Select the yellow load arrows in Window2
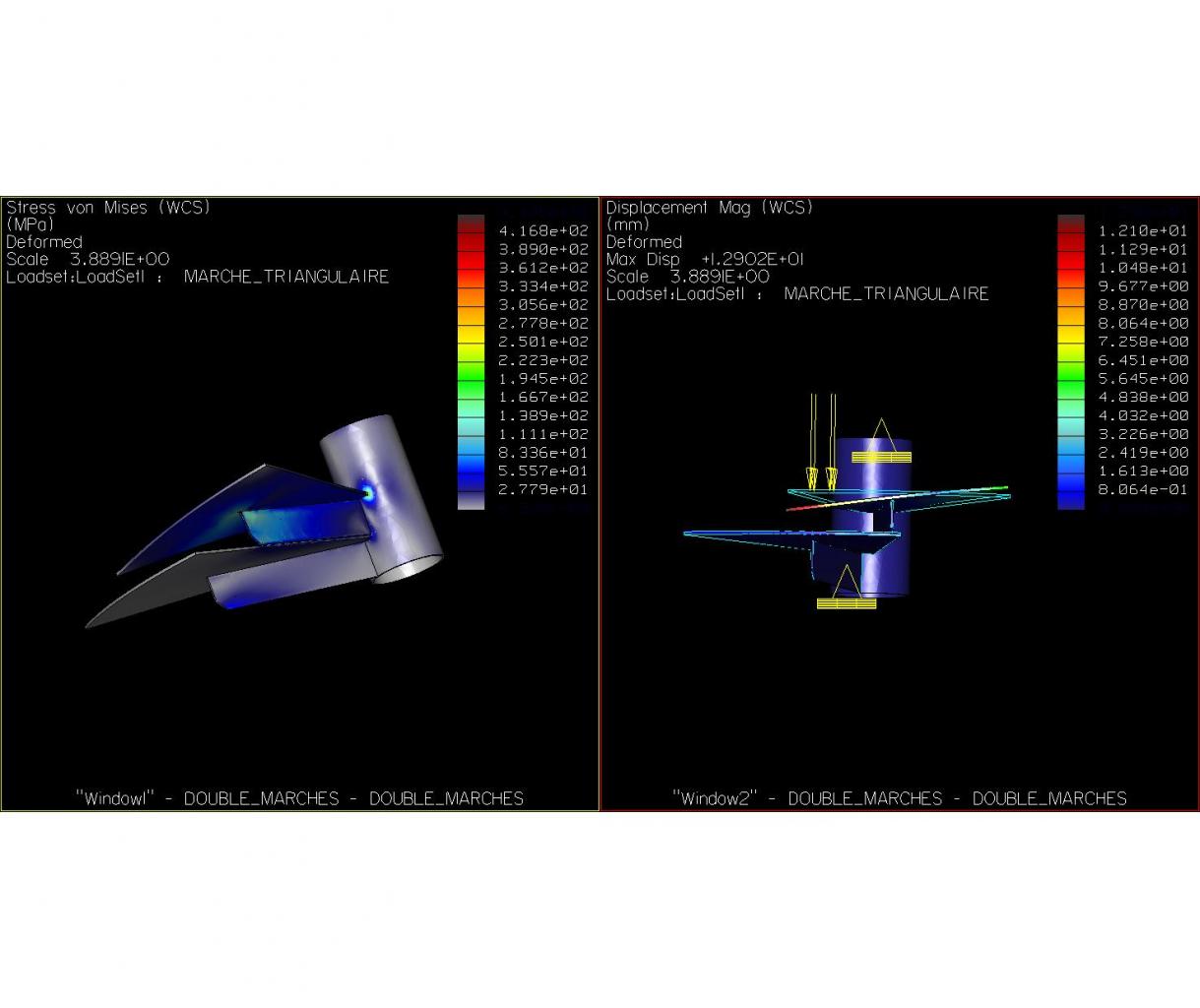1200x1008 pixels. 823,442
